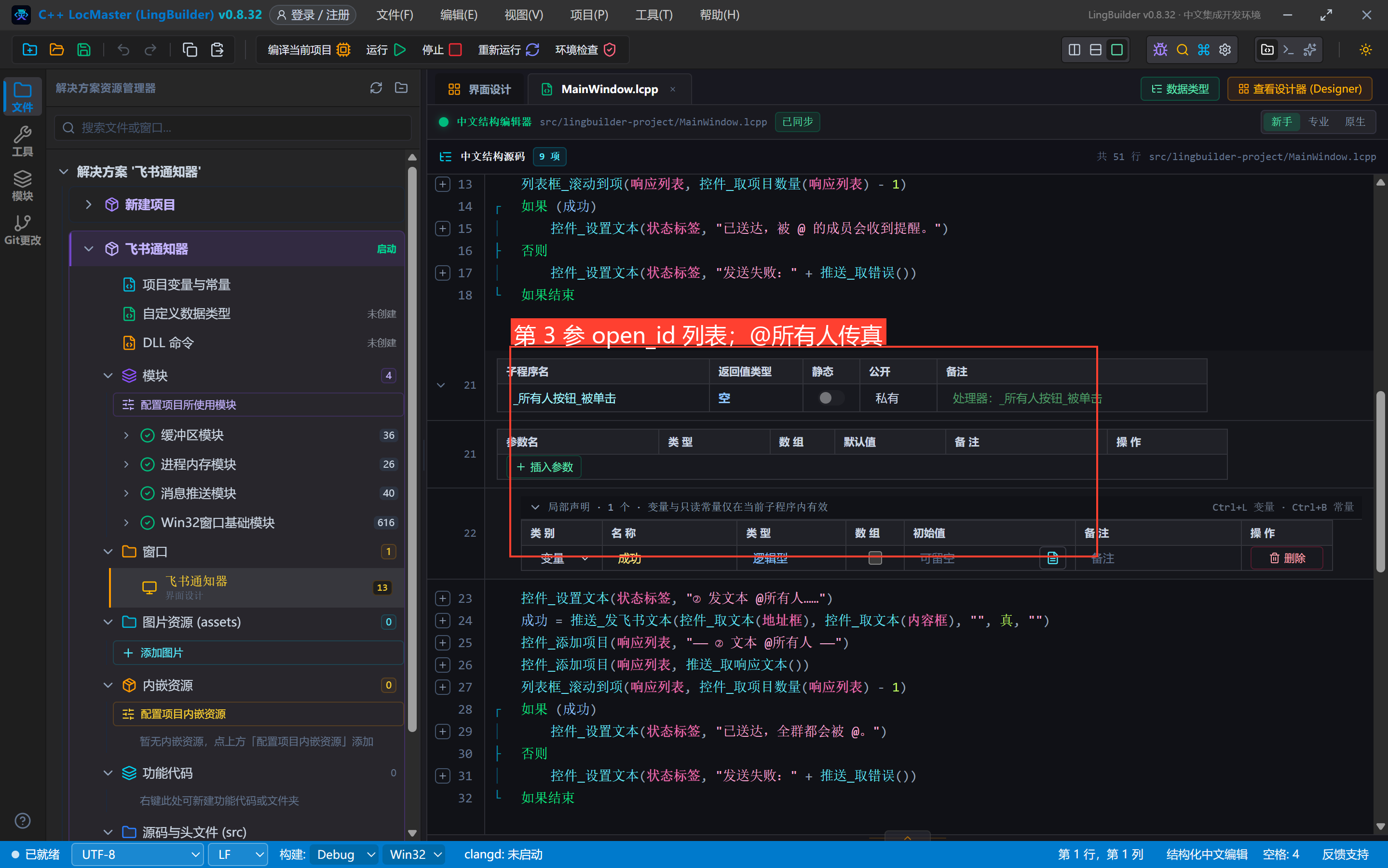Toggle the 静态 switch for _所有人按钮_被单击

click(x=830, y=398)
